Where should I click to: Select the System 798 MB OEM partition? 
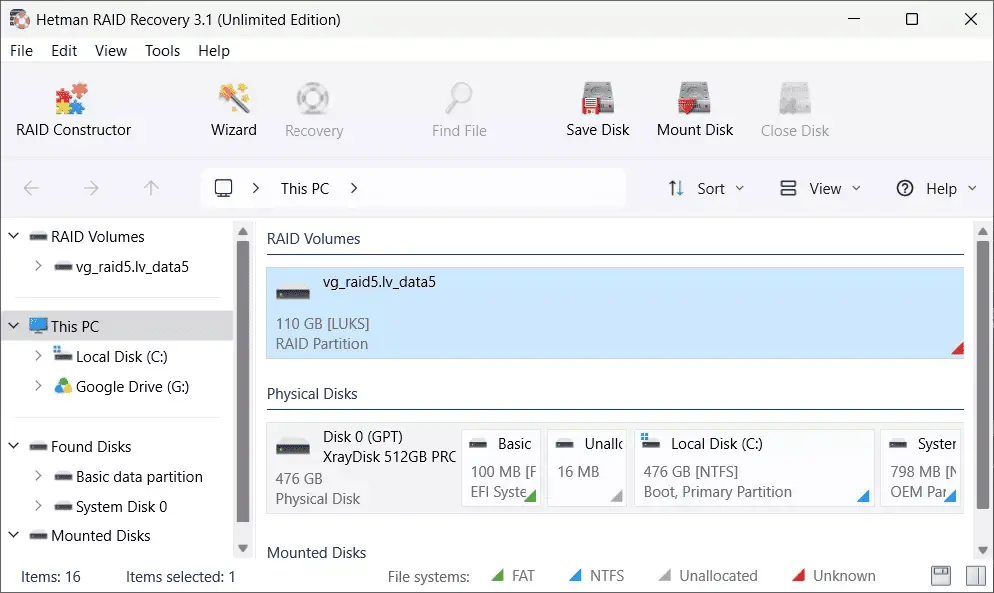[x=922, y=467]
